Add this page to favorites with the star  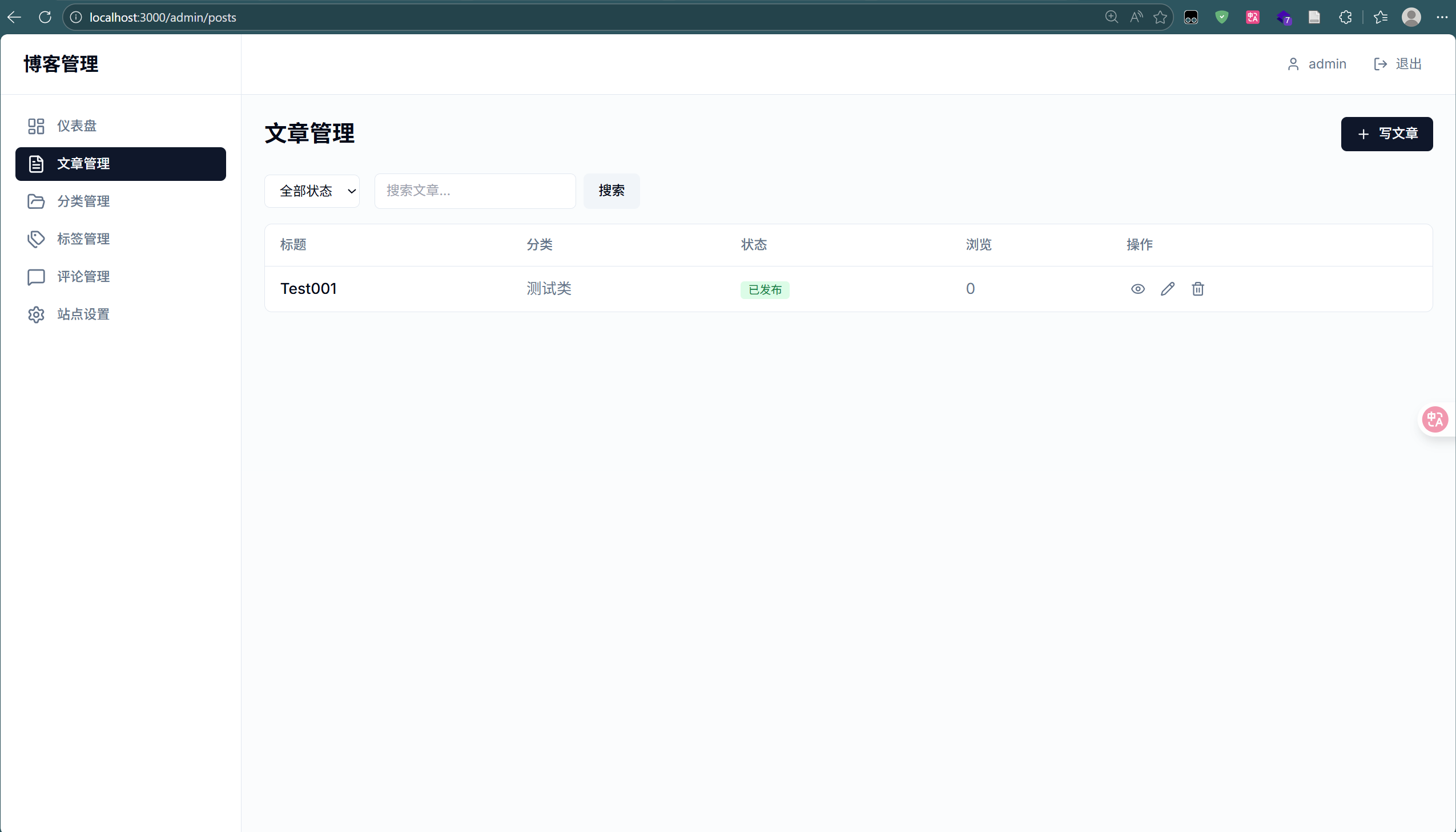[x=1160, y=17]
